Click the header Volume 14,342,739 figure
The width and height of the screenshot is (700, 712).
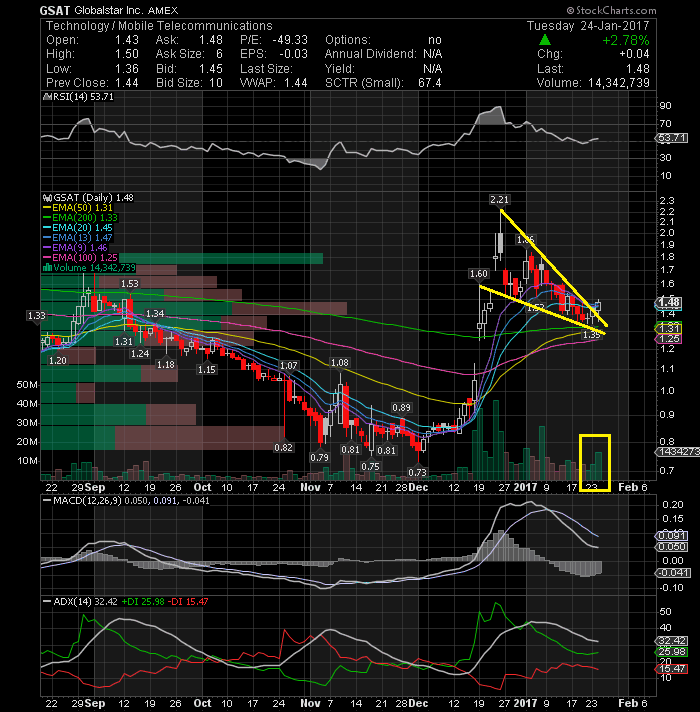point(619,83)
